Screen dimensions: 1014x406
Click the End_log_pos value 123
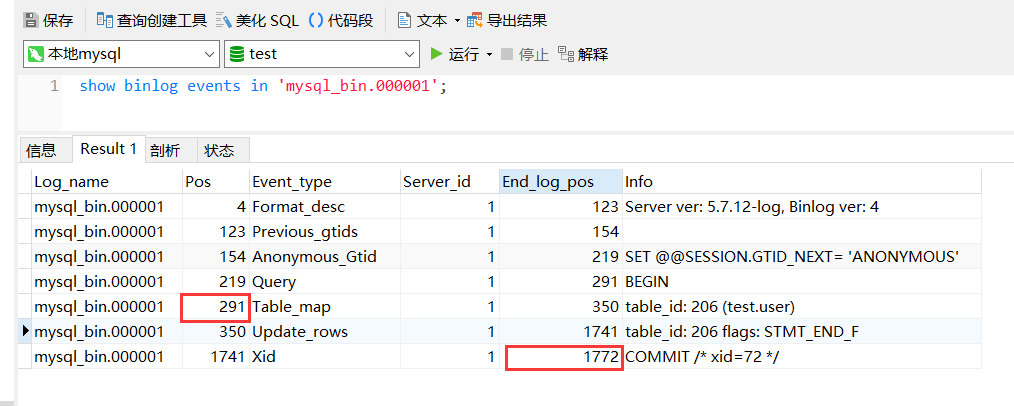[561, 207]
